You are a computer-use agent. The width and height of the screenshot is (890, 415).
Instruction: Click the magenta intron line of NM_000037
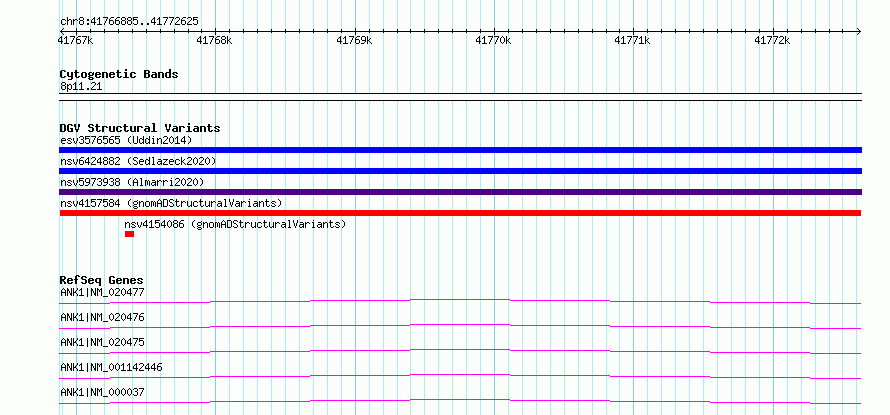460,400
